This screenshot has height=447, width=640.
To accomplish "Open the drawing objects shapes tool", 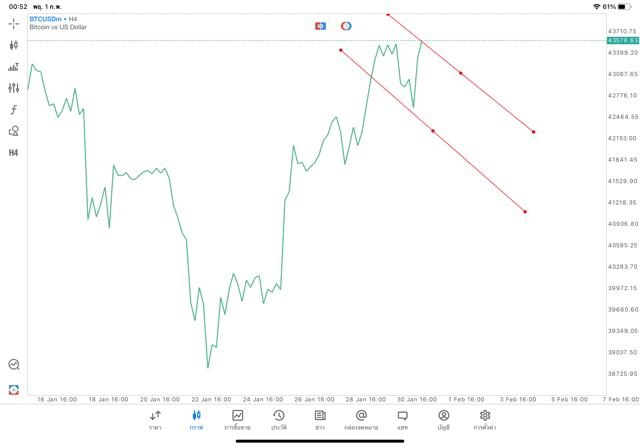I will 14,131.
